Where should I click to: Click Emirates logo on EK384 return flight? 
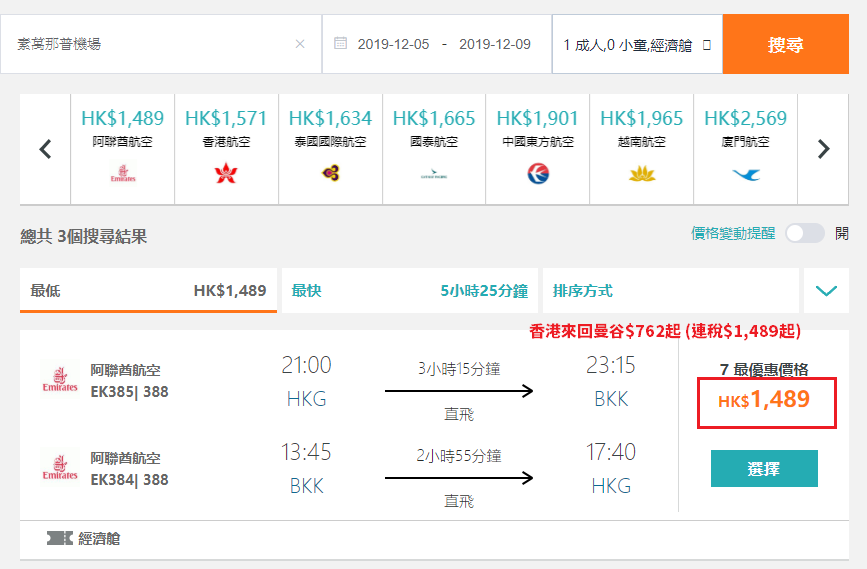(60, 467)
